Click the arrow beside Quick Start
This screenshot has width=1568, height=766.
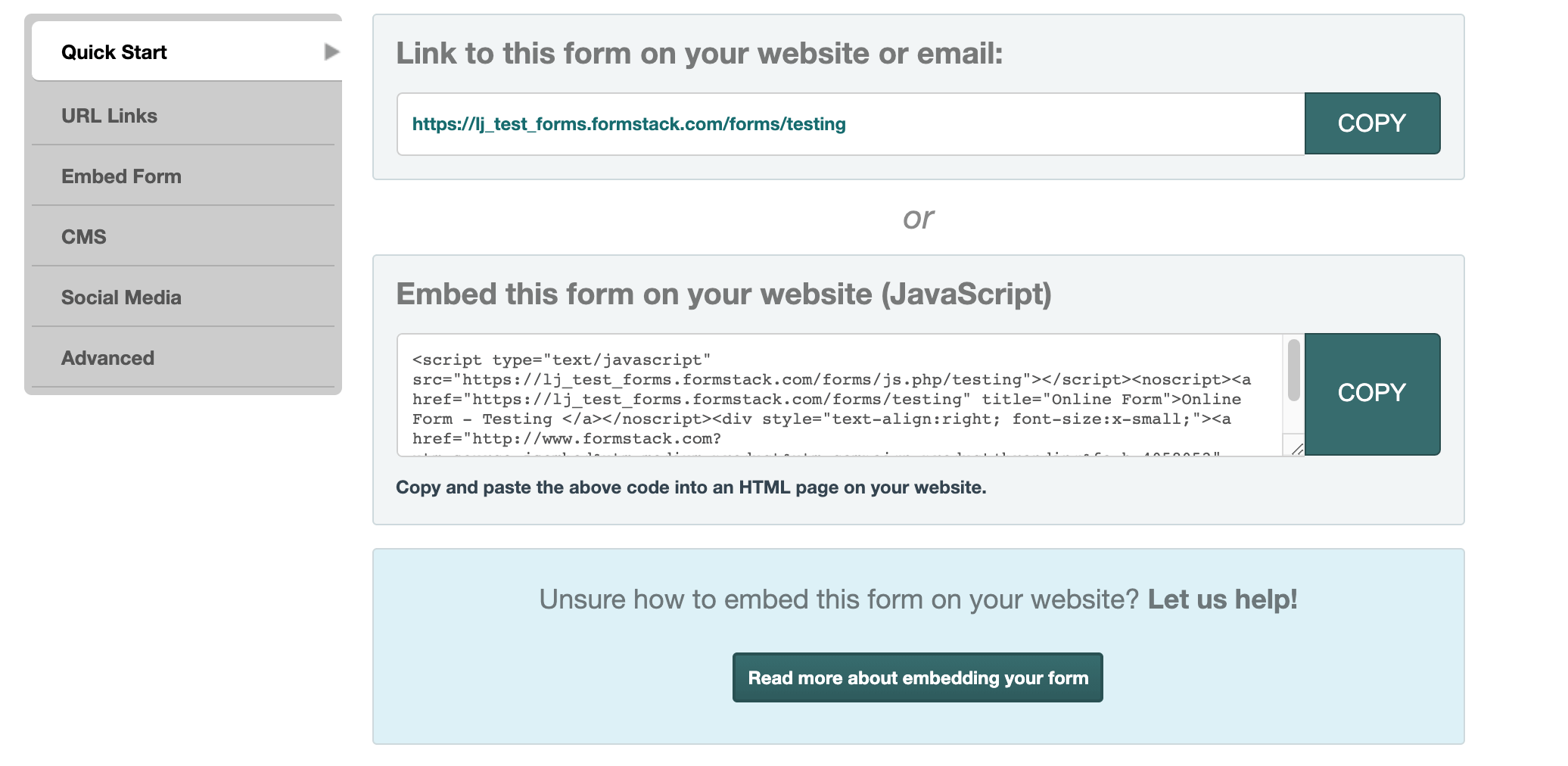pyautogui.click(x=330, y=51)
